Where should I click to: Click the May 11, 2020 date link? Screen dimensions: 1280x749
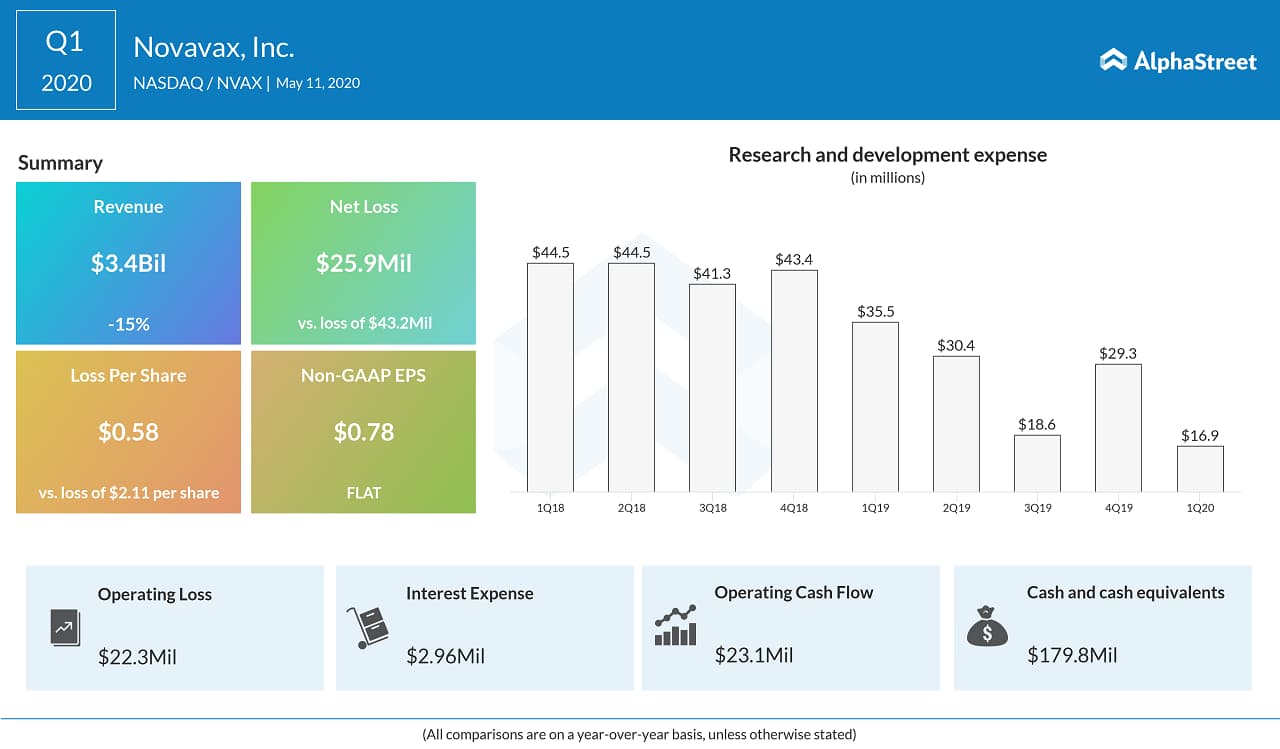[x=318, y=83]
